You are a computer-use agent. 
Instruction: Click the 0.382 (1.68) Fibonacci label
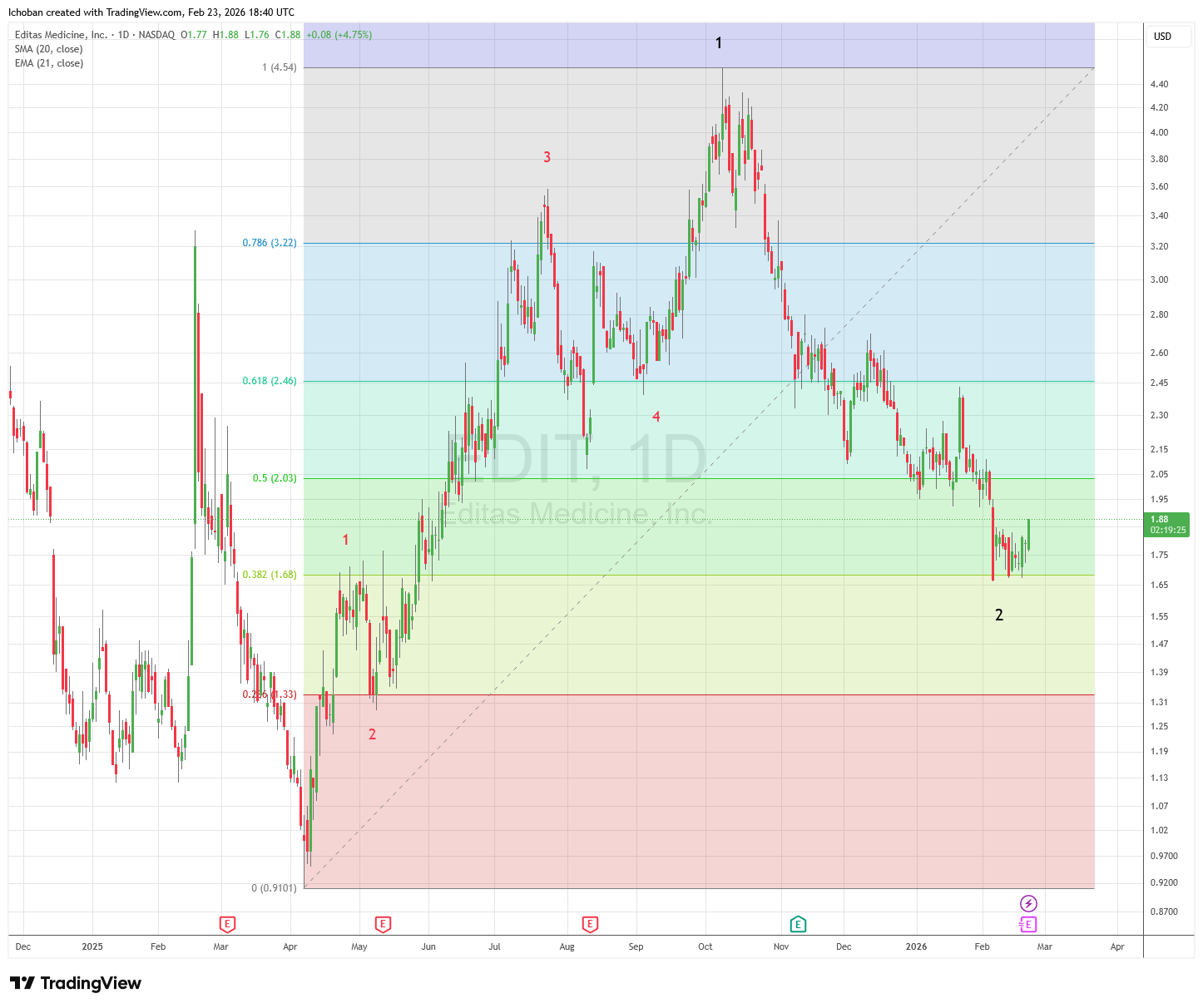[x=269, y=575]
